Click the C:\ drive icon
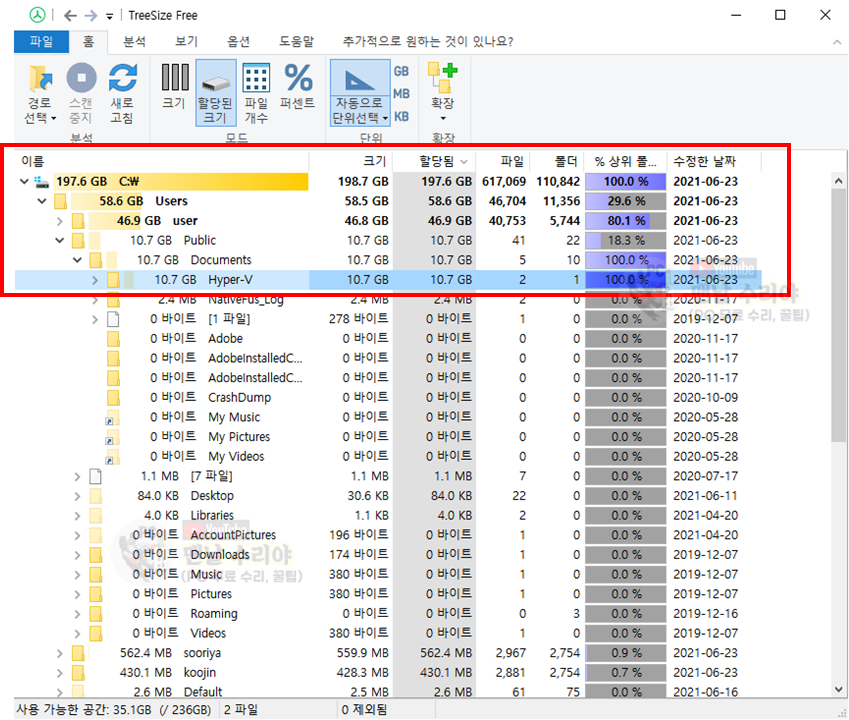Screen dimensions: 849x720 point(42,181)
